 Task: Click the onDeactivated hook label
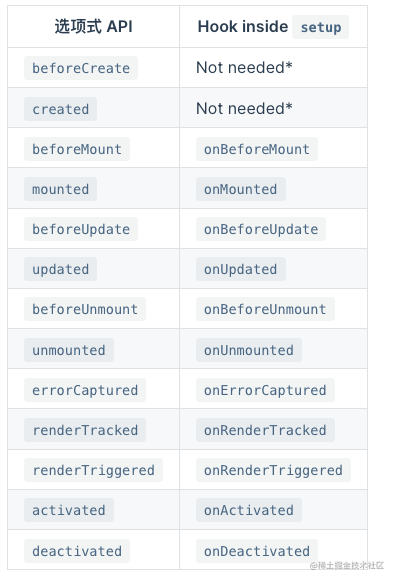(256, 551)
